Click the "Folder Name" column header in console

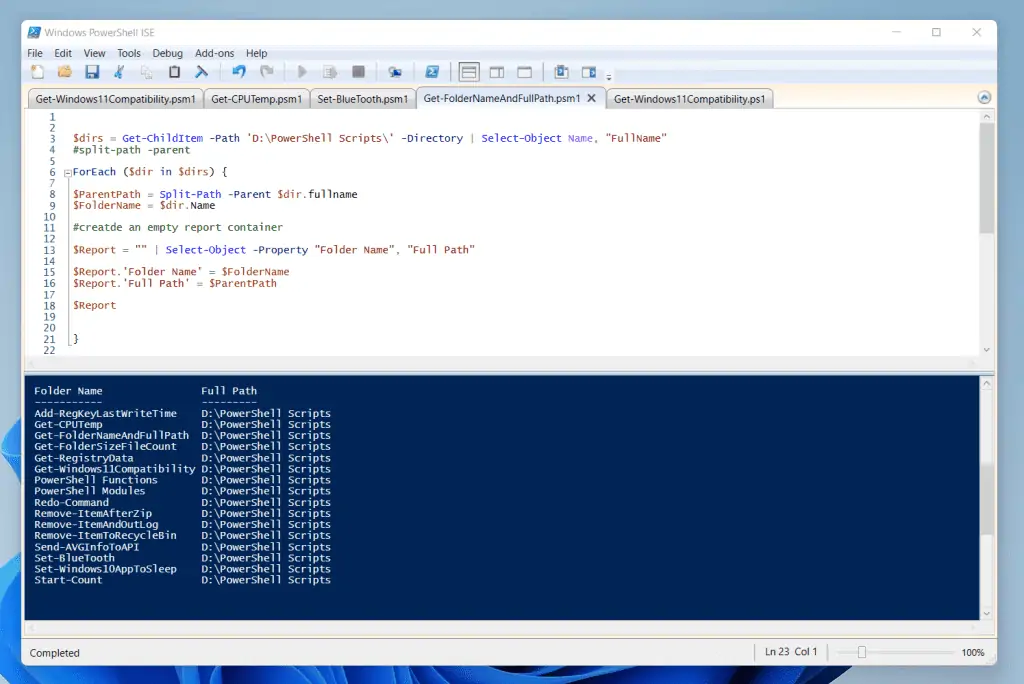pos(69,391)
